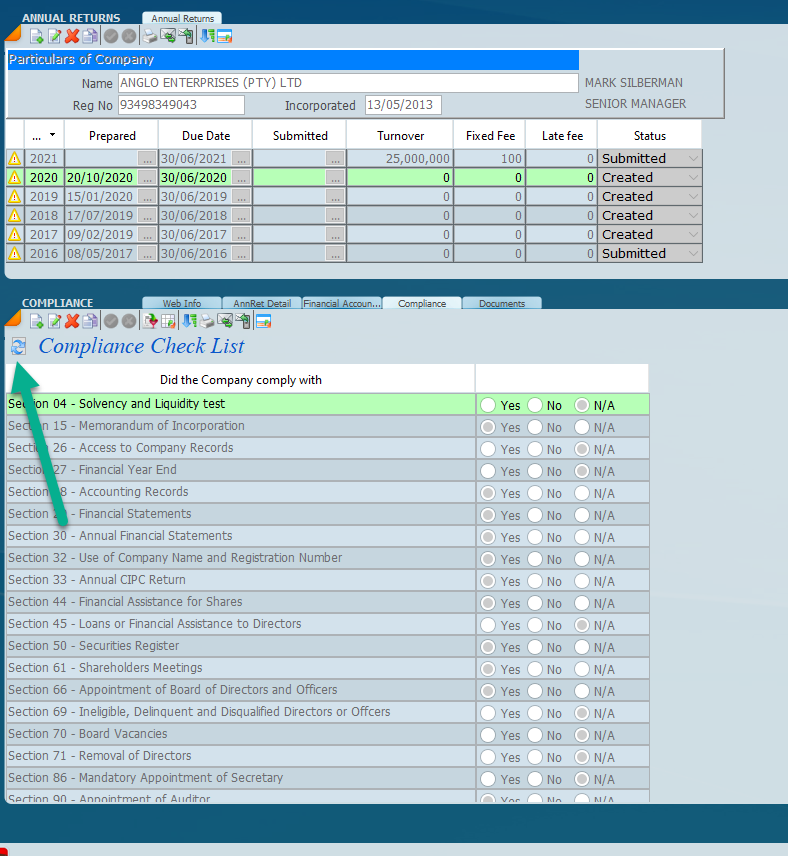The width and height of the screenshot is (788, 856).
Task: Click the ellipsis button in 2021 Submitted cell
Action: 335,158
